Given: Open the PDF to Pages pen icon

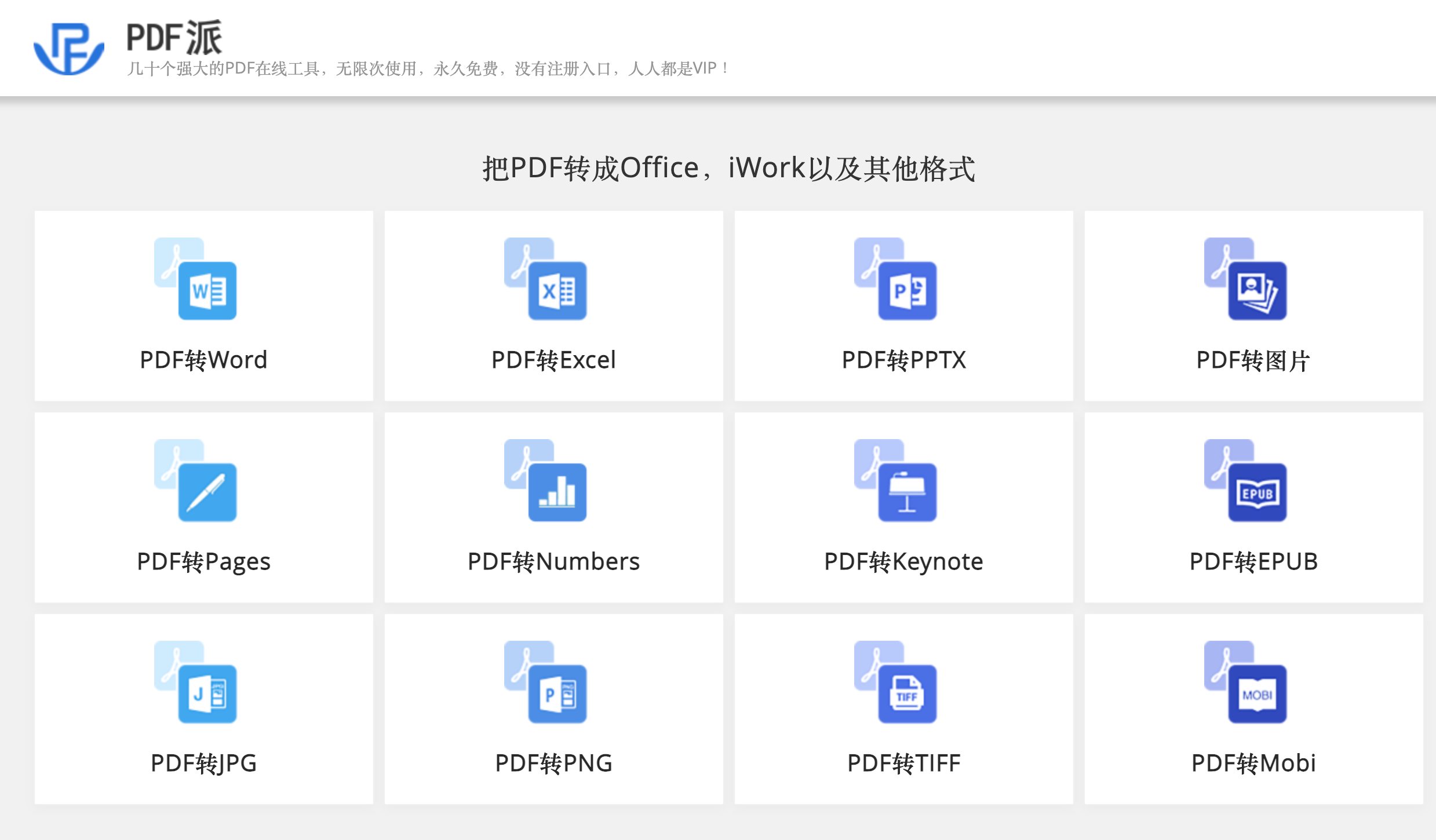Looking at the screenshot, I should tap(196, 480).
